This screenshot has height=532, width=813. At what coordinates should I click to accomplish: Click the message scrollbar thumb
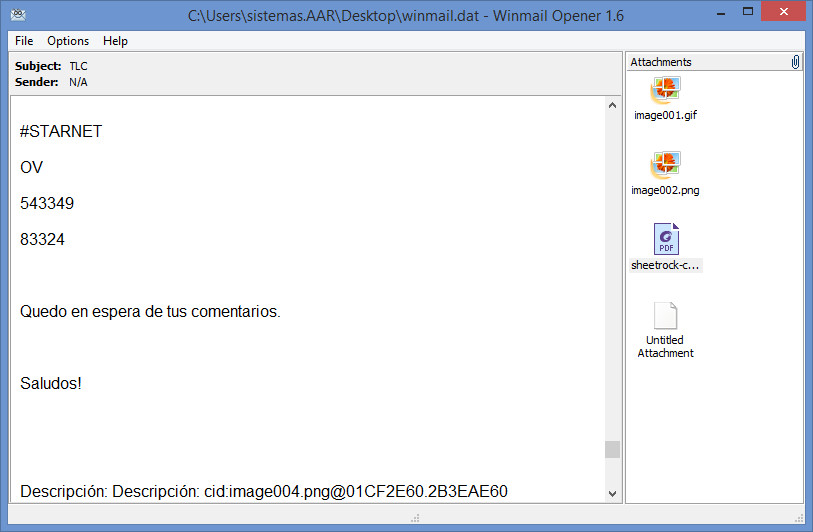pyautogui.click(x=612, y=450)
